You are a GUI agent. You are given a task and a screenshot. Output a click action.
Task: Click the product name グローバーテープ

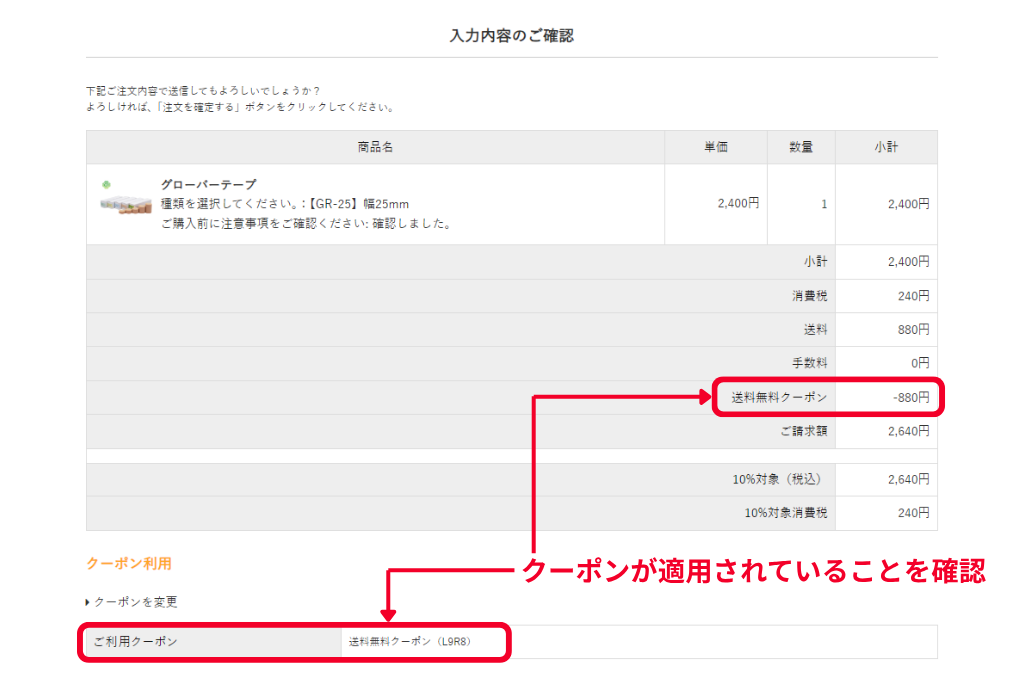(208, 184)
